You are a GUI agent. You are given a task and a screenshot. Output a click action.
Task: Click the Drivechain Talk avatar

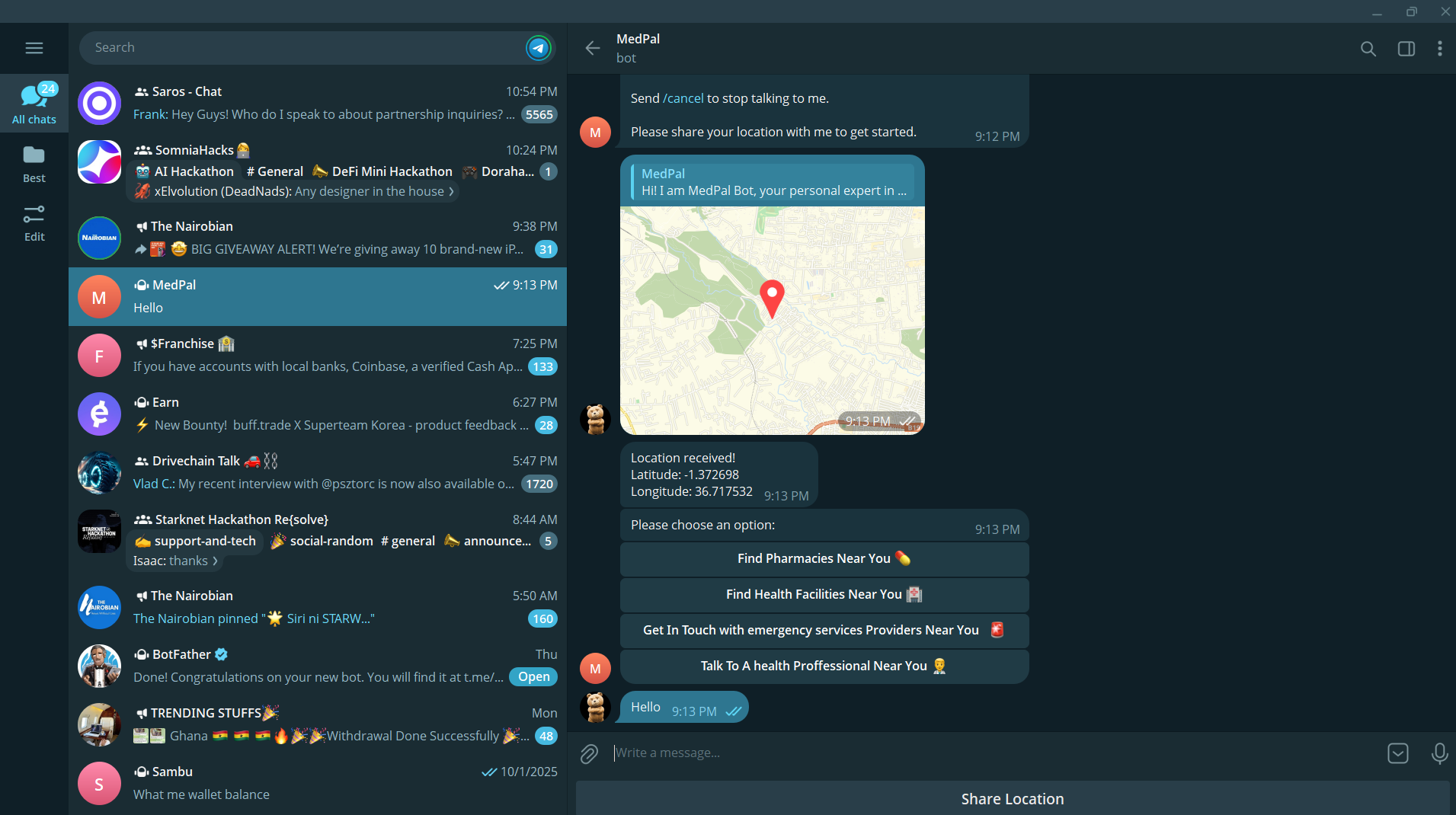[99, 472]
